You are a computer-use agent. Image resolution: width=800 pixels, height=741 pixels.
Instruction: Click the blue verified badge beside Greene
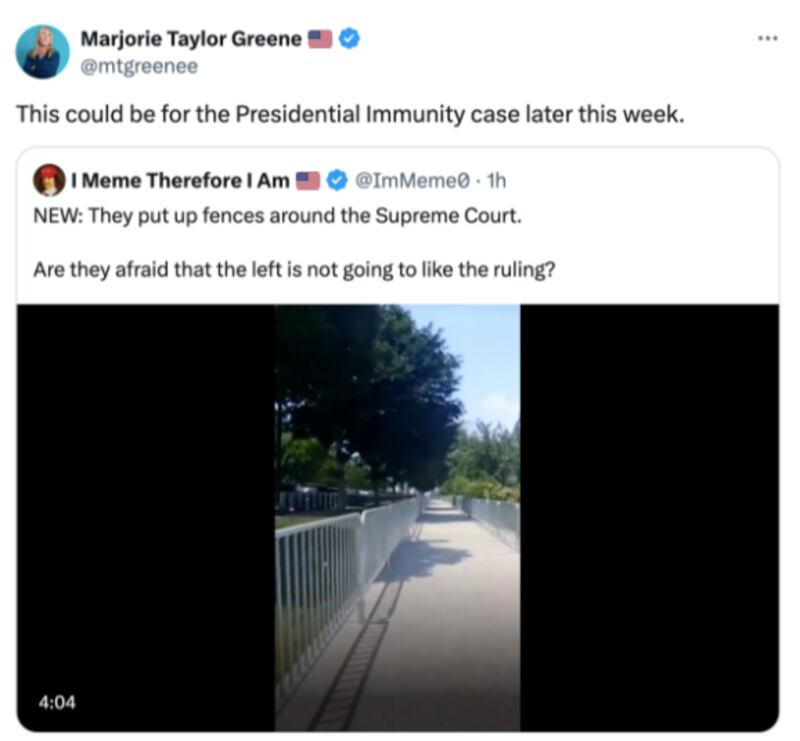(x=349, y=39)
